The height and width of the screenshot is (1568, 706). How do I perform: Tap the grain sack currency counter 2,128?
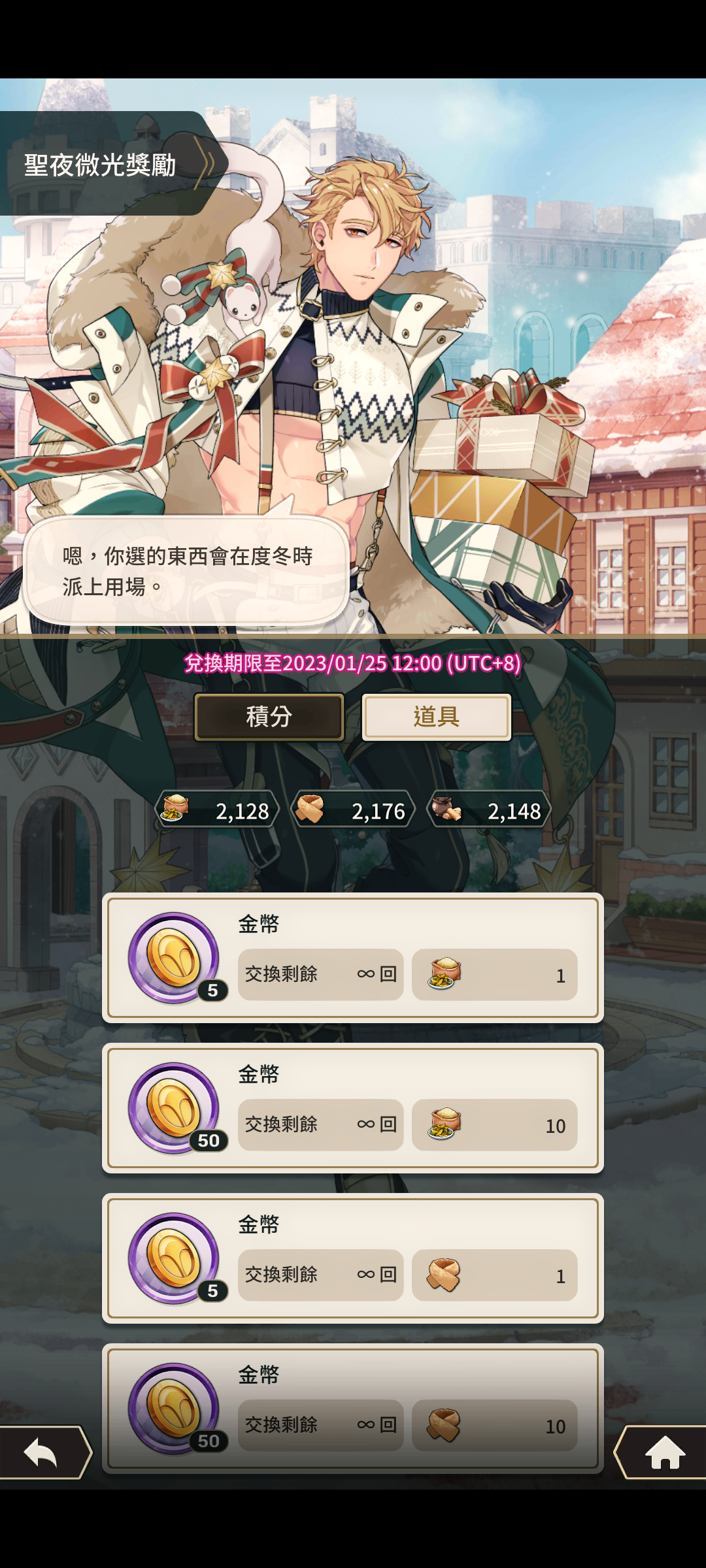click(217, 809)
